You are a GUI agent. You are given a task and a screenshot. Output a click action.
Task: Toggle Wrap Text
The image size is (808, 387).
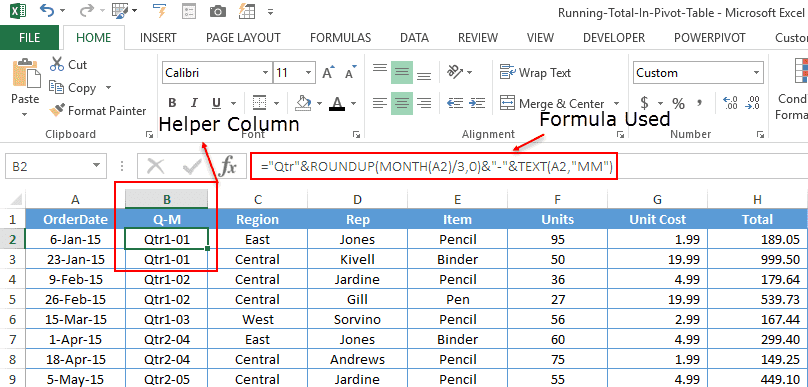(535, 73)
